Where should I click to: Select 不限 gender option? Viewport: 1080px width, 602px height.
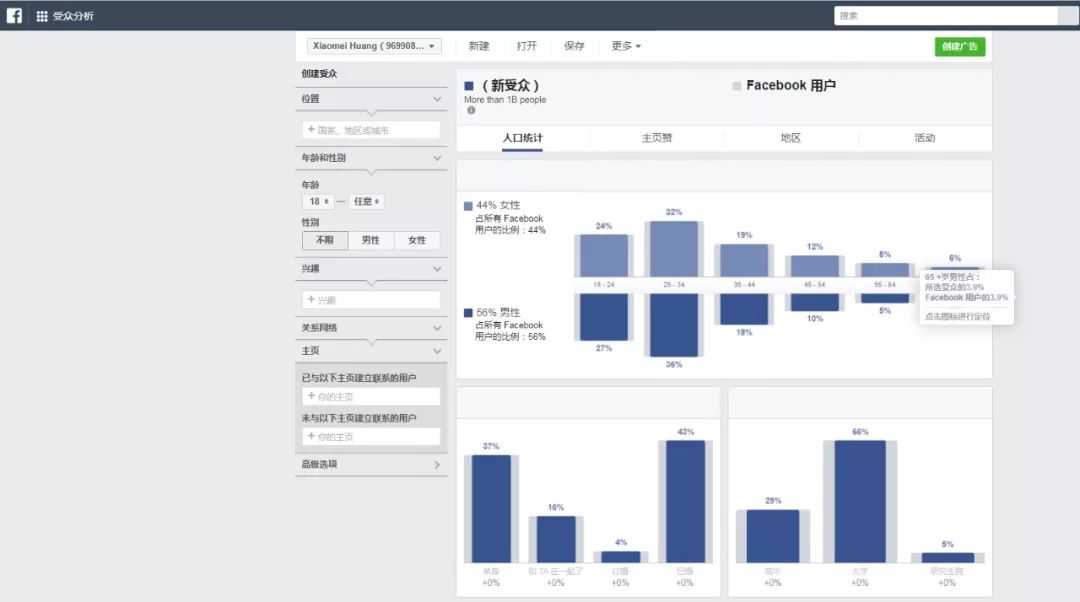pos(325,240)
